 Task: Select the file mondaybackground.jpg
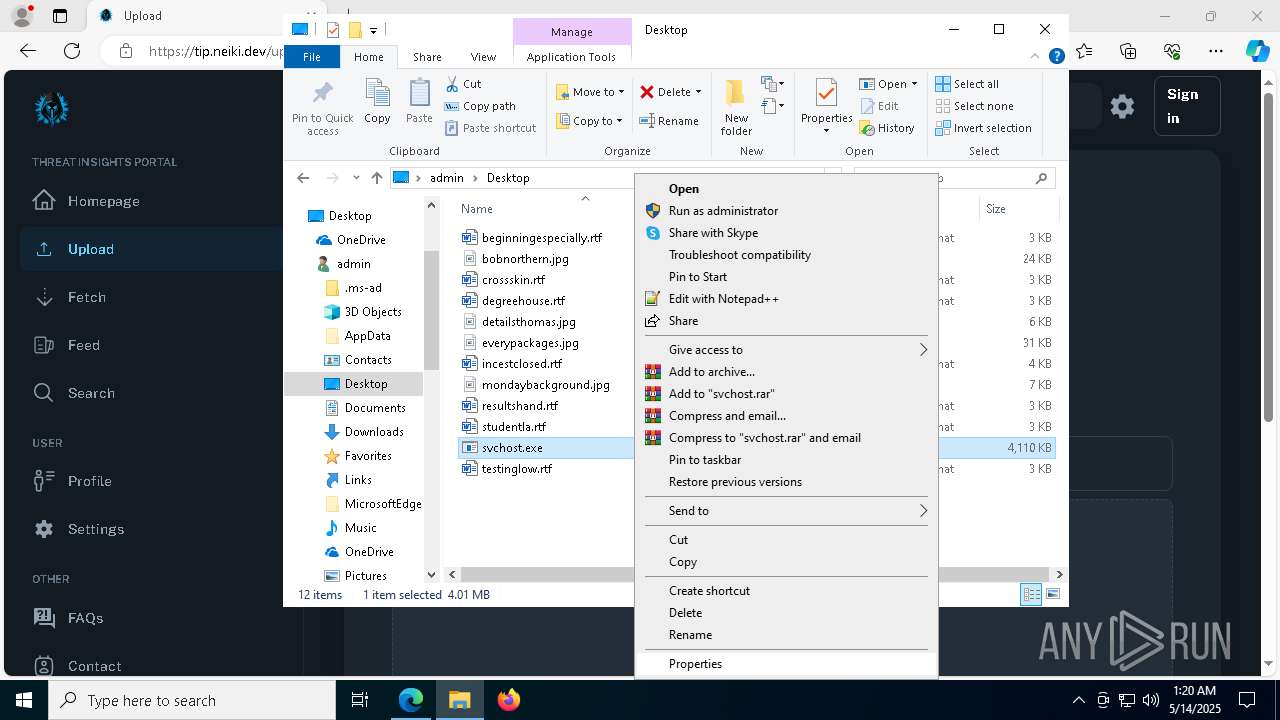[536, 385]
